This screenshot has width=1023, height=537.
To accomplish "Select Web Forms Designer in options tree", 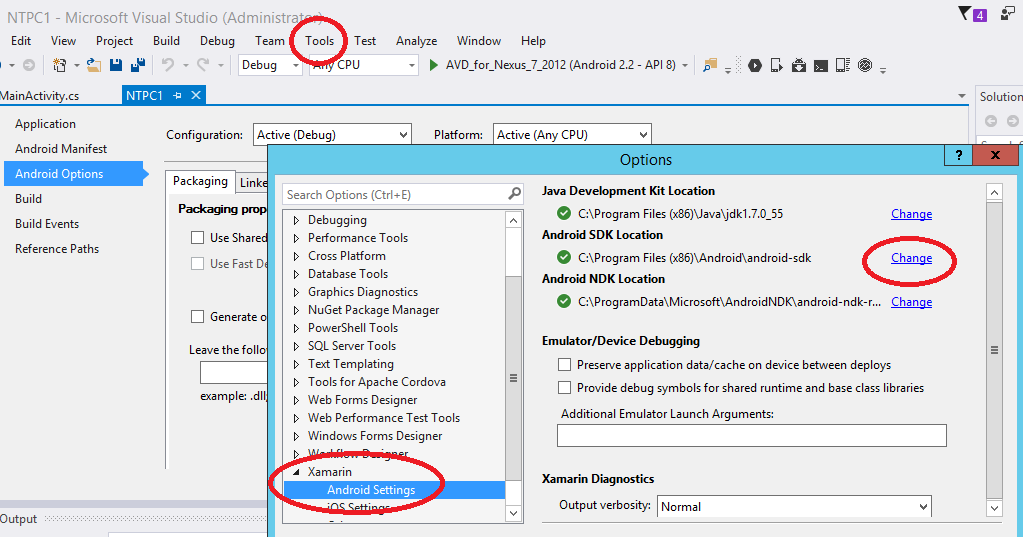I will click(362, 400).
